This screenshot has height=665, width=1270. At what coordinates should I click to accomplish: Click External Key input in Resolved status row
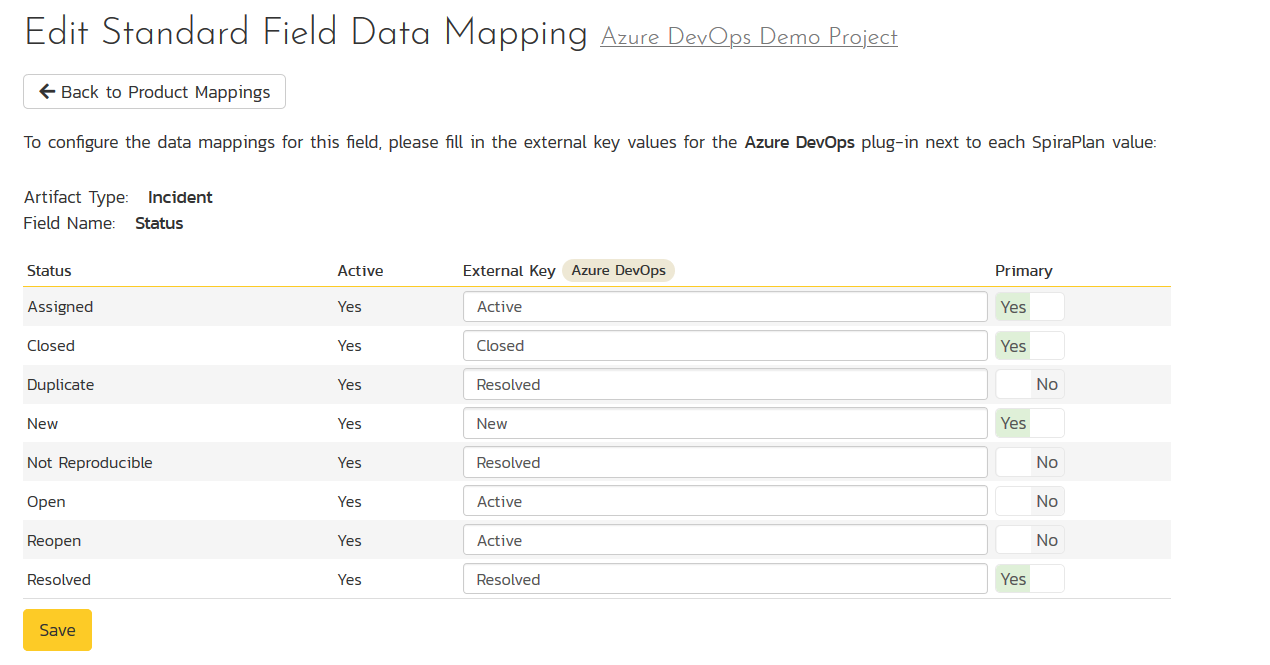[724, 580]
